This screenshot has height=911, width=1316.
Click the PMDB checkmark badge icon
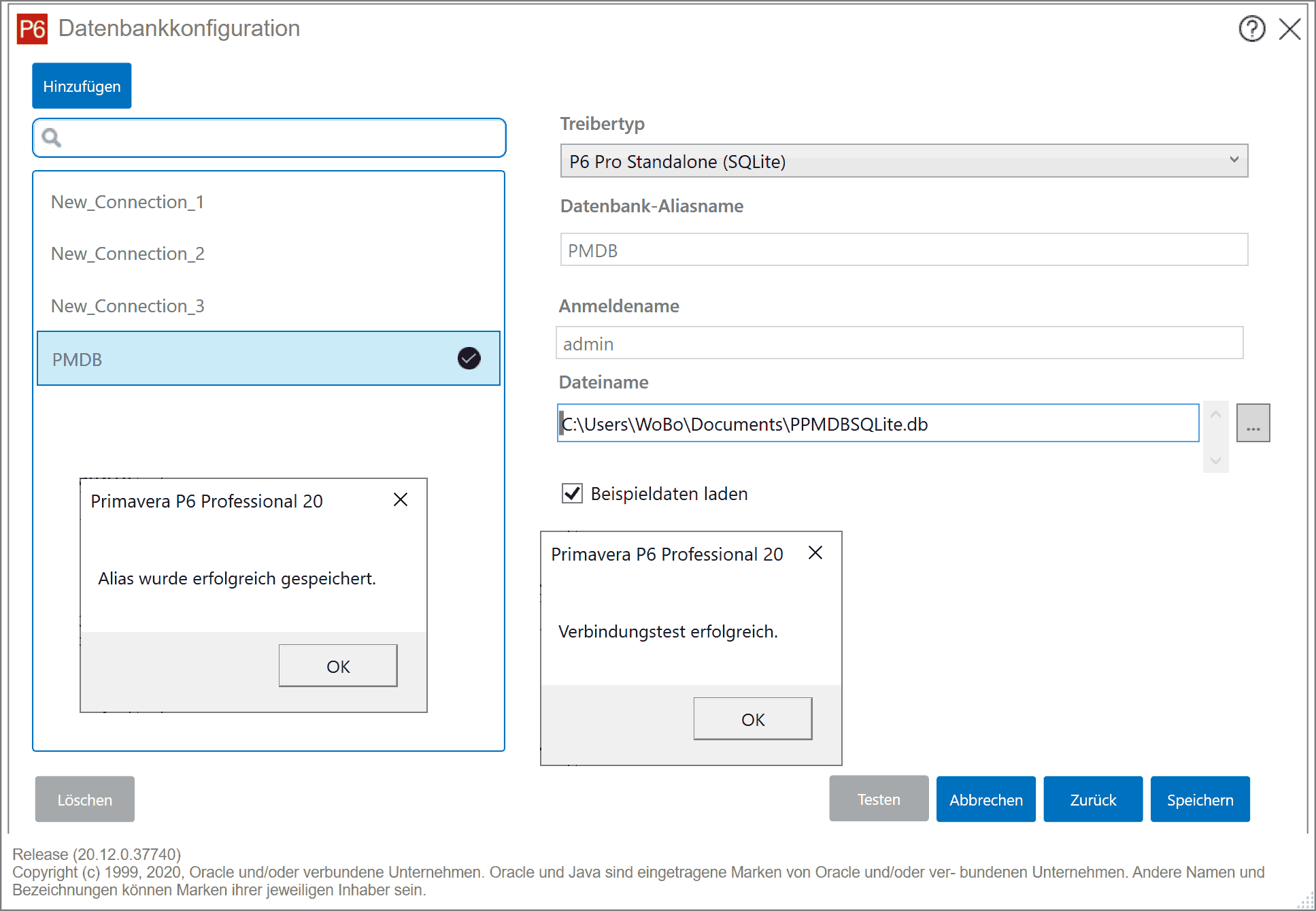pos(469,359)
